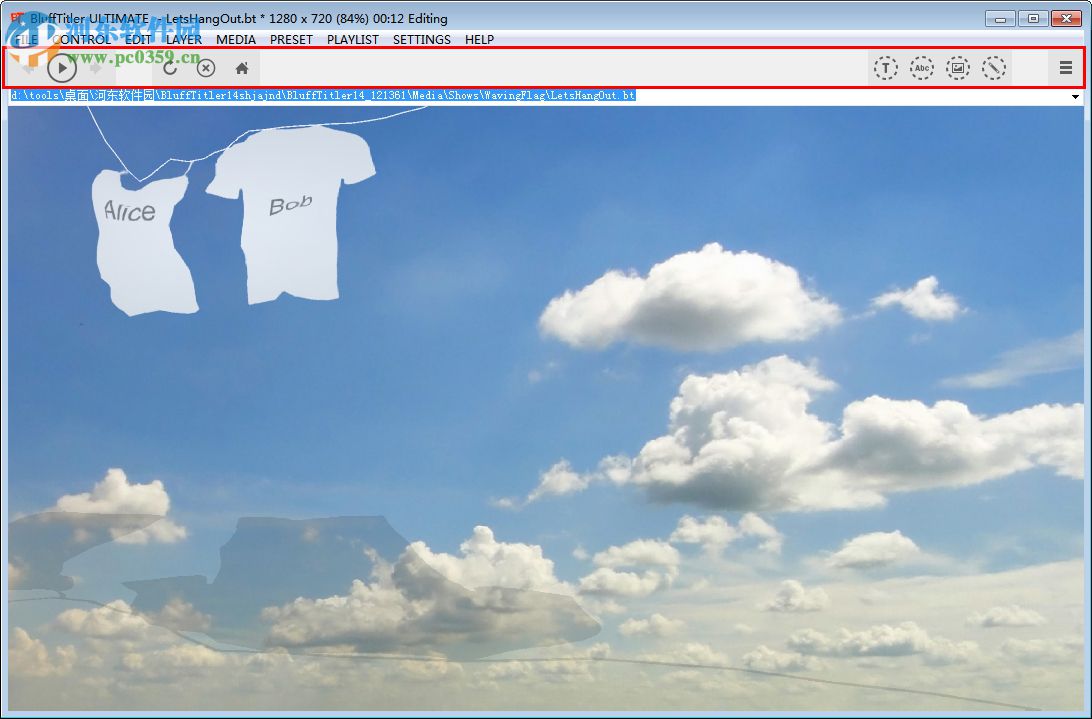This screenshot has height=719, width=1092.
Task: Click the LetsHangOut.bt file path field
Action: coord(538,96)
